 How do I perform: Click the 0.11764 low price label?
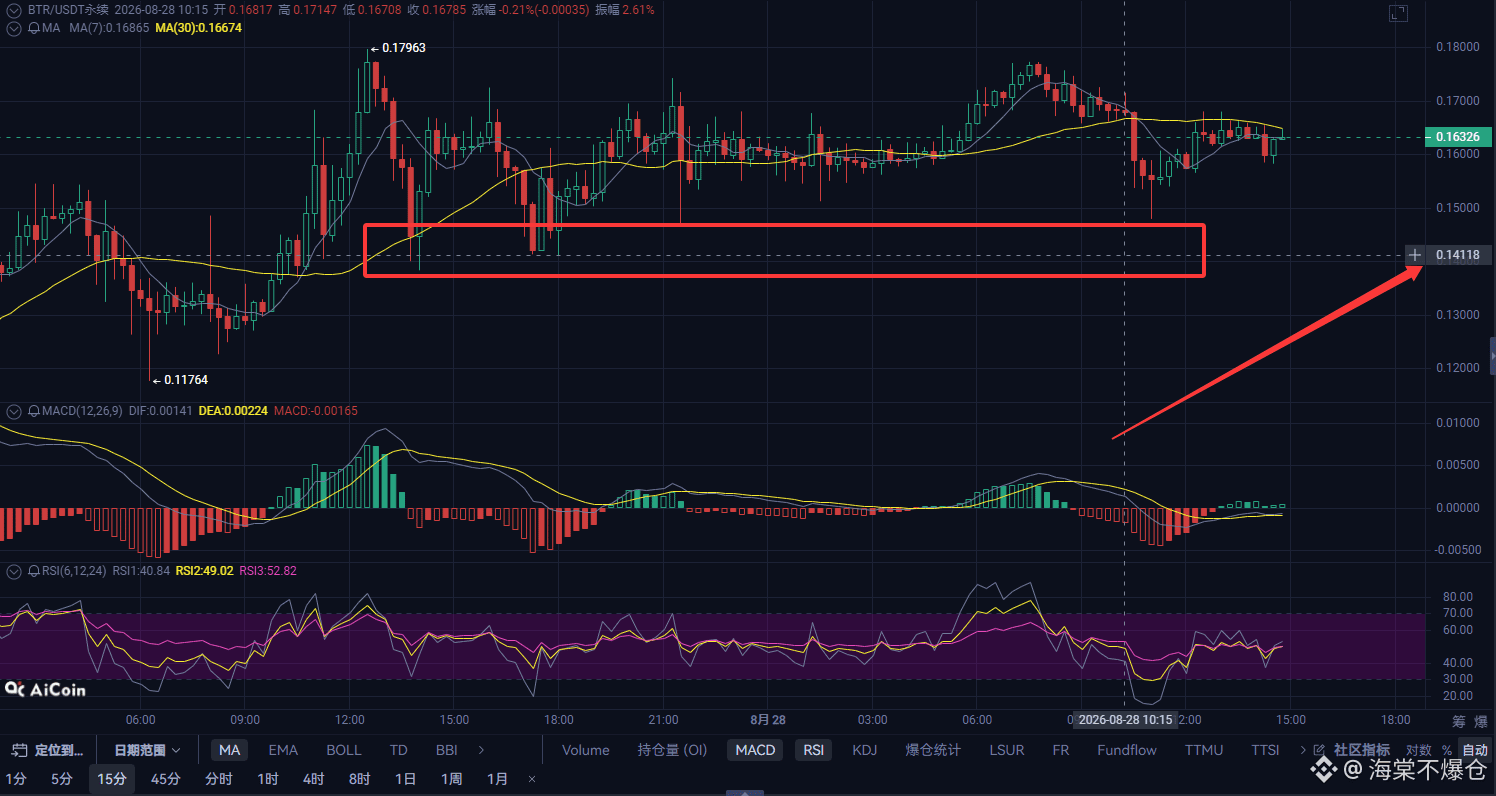tap(186, 380)
